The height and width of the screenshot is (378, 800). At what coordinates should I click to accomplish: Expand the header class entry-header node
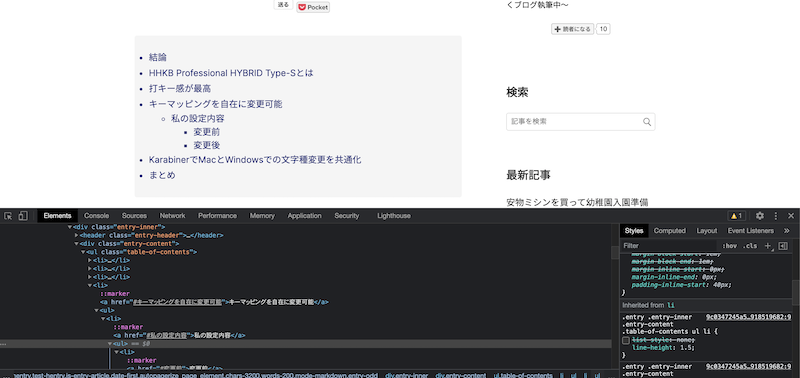point(77,235)
